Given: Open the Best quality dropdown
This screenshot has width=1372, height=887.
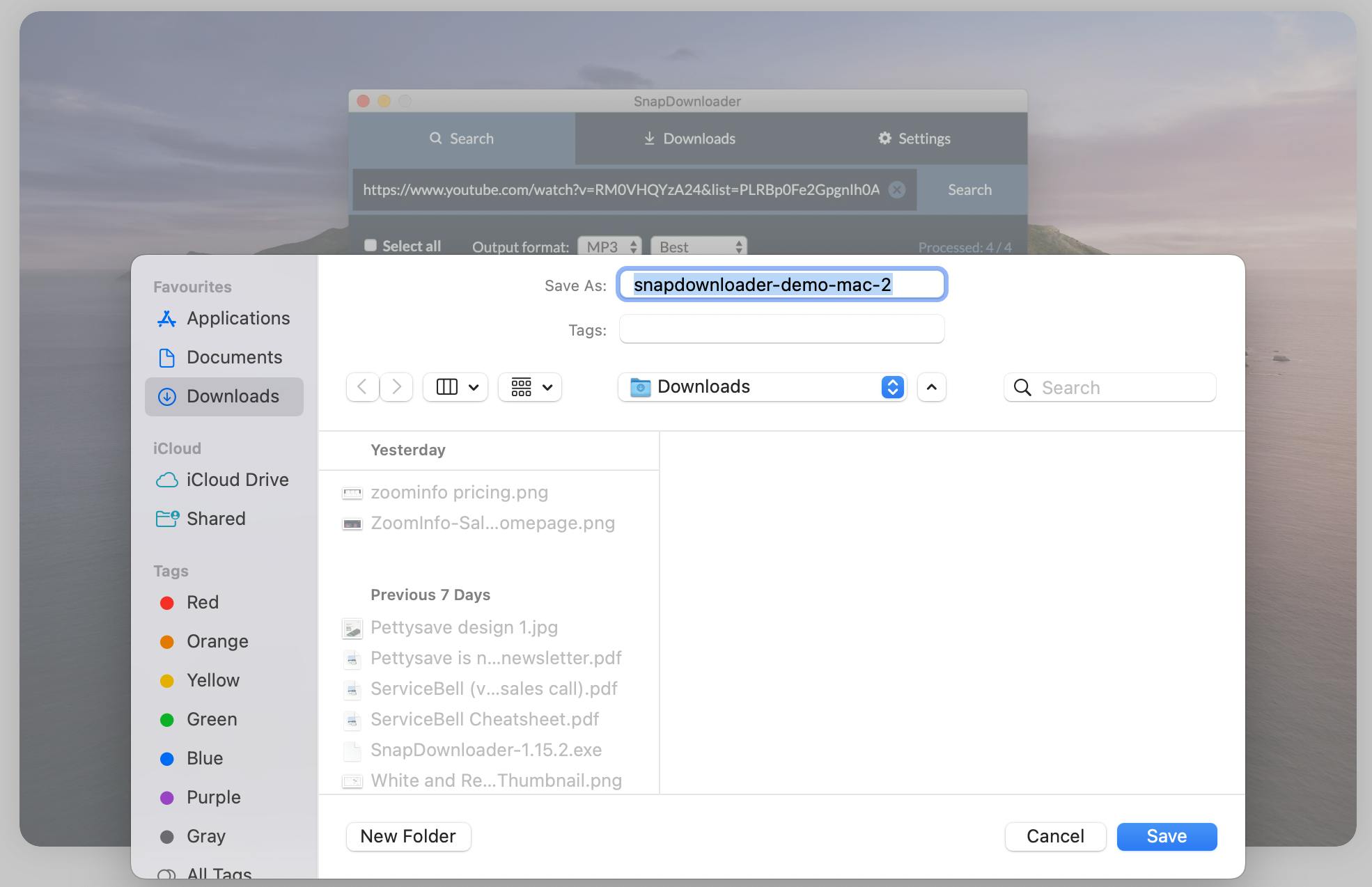Looking at the screenshot, I should tap(699, 246).
